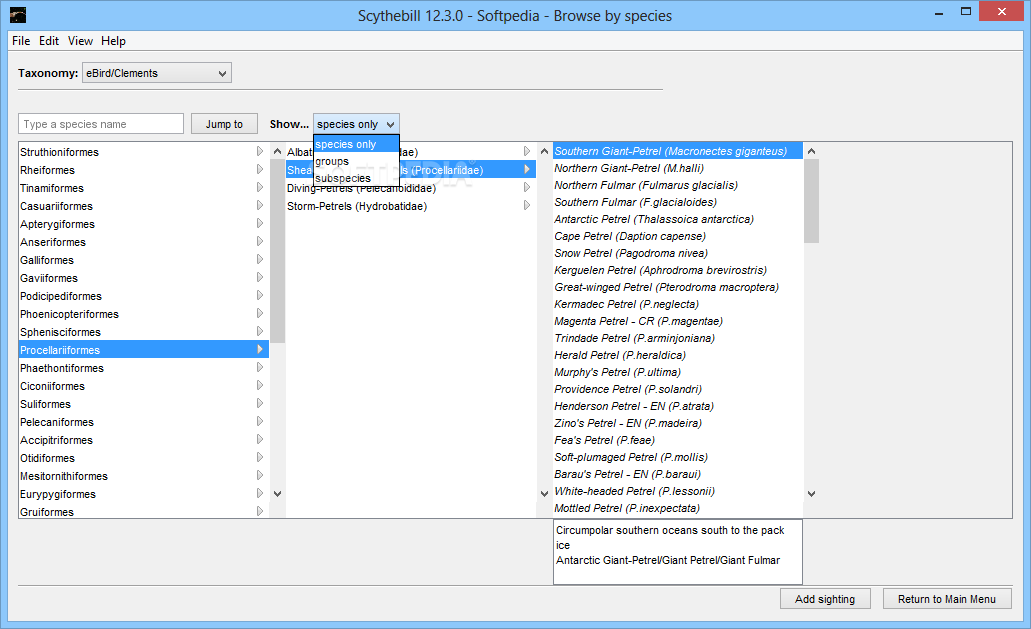Open the Edit menu
Image resolution: width=1031 pixels, height=629 pixels.
[49, 41]
